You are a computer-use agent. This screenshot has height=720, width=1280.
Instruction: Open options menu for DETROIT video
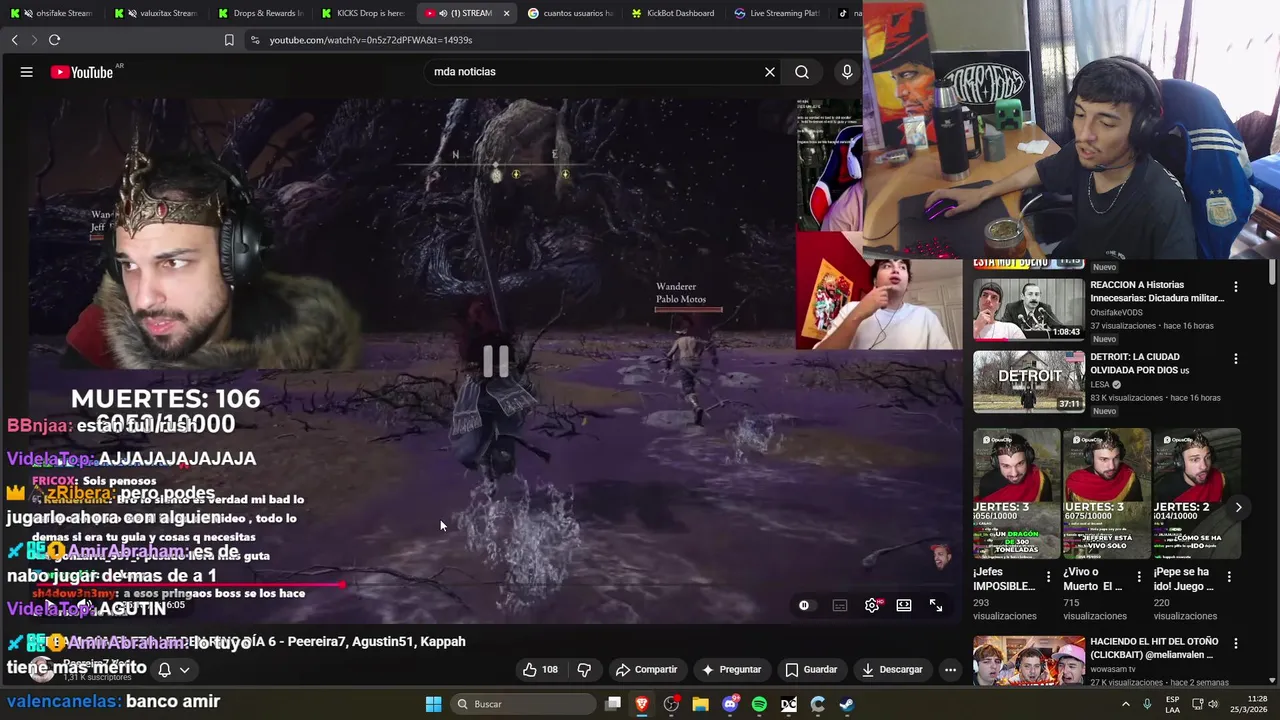pyautogui.click(x=1236, y=359)
